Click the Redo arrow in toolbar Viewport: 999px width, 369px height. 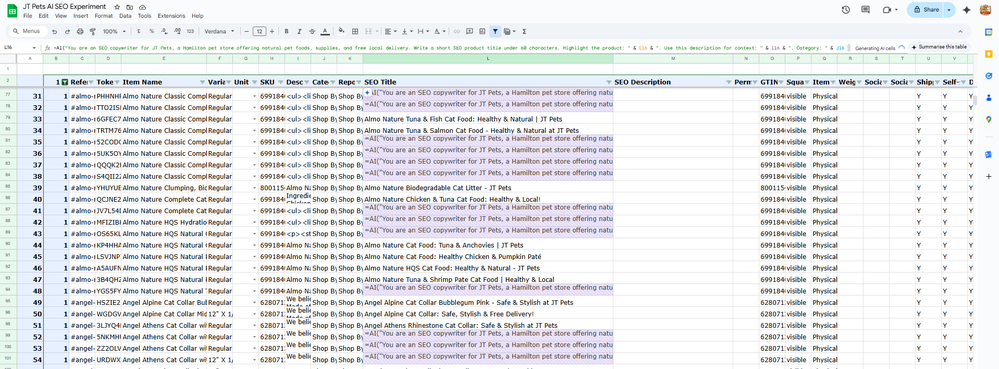point(67,31)
